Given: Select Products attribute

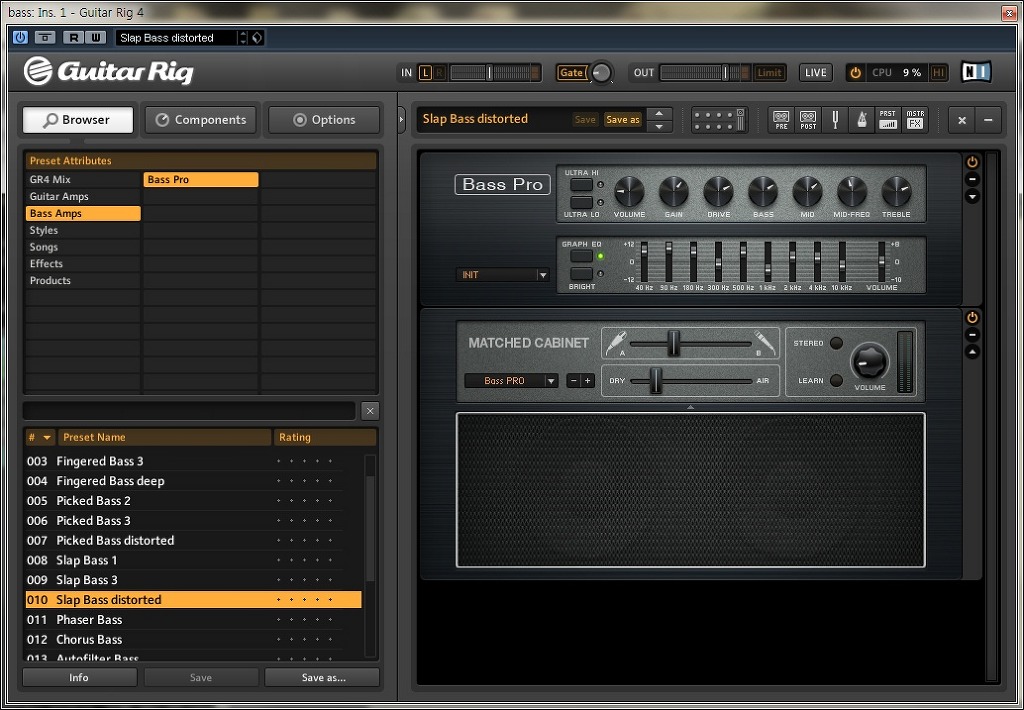Looking at the screenshot, I should 83,281.
